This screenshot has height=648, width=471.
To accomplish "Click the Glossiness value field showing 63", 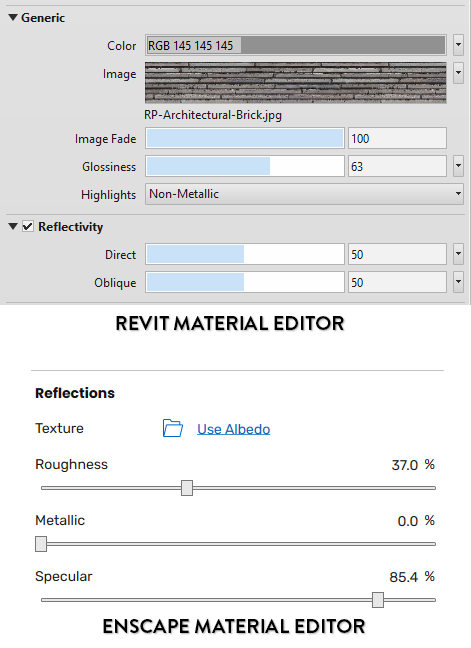I will point(397,166).
